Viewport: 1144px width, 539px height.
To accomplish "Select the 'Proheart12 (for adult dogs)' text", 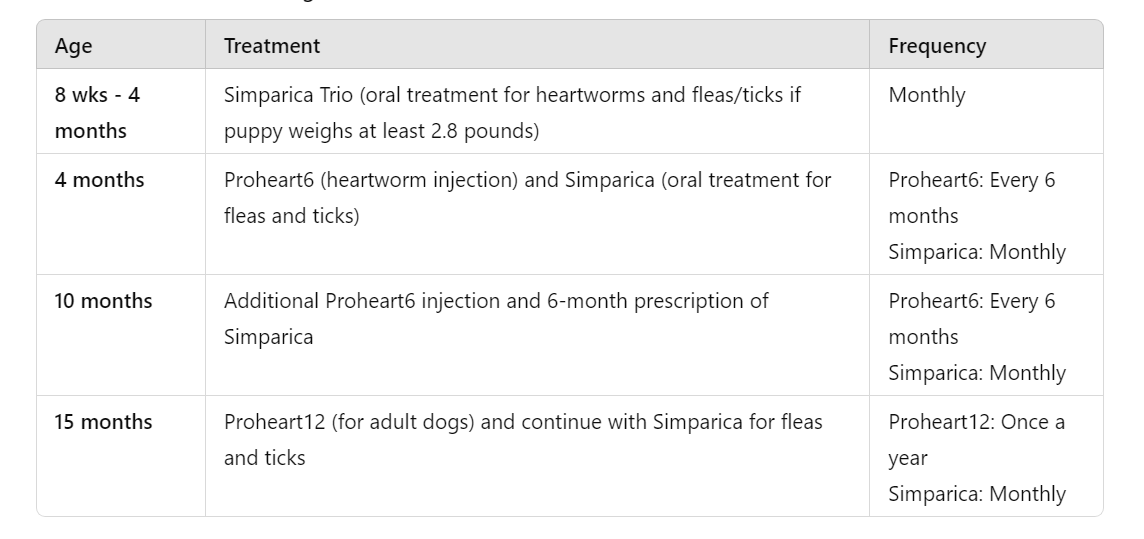I will (x=350, y=422).
